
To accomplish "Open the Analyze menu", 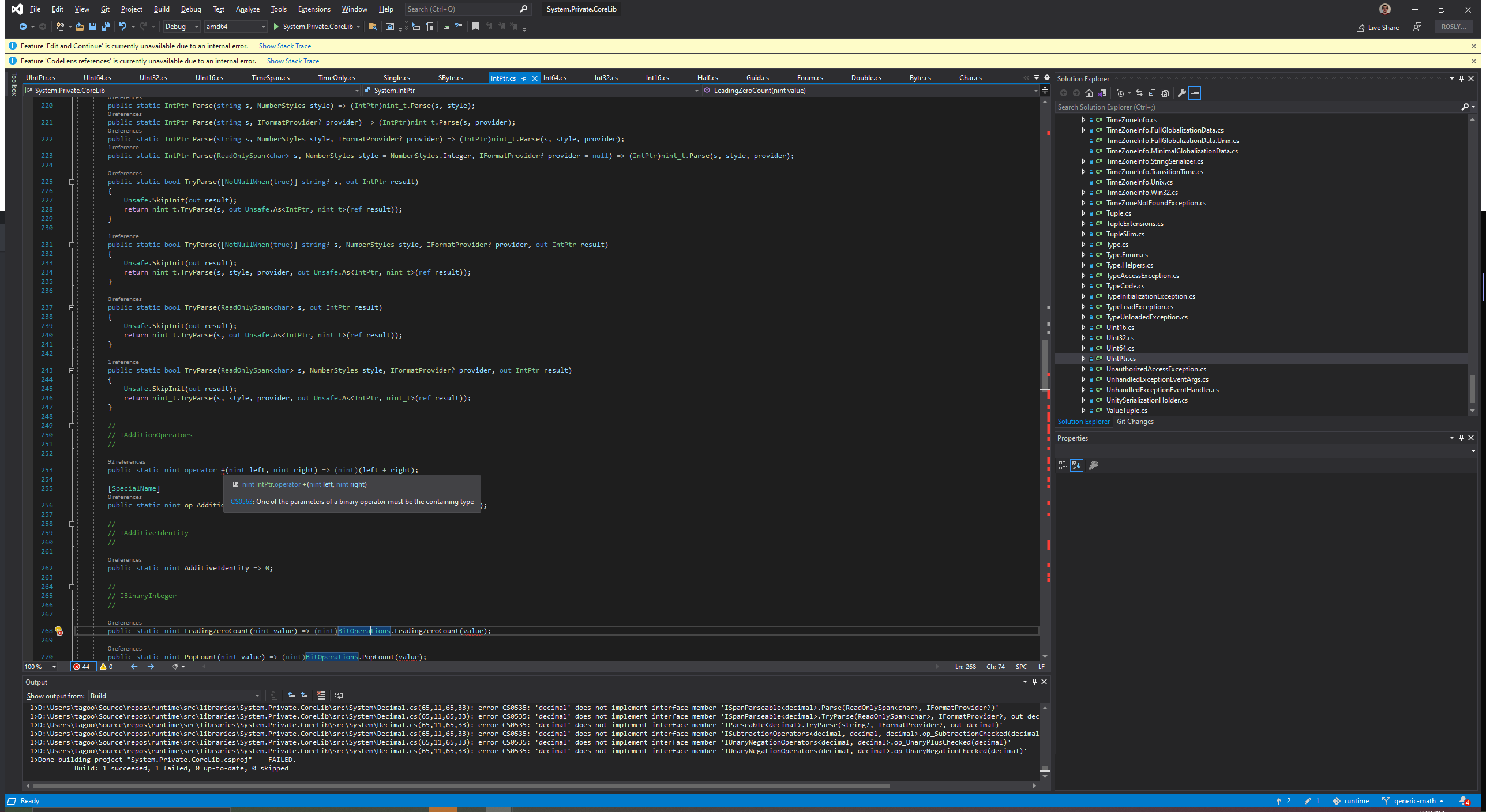I will [x=247, y=9].
